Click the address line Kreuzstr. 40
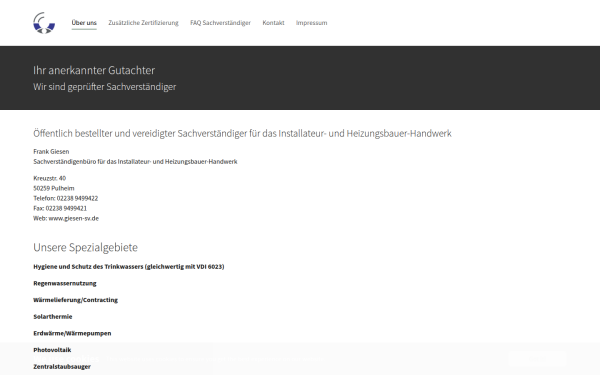The image size is (600, 375). pos(50,178)
